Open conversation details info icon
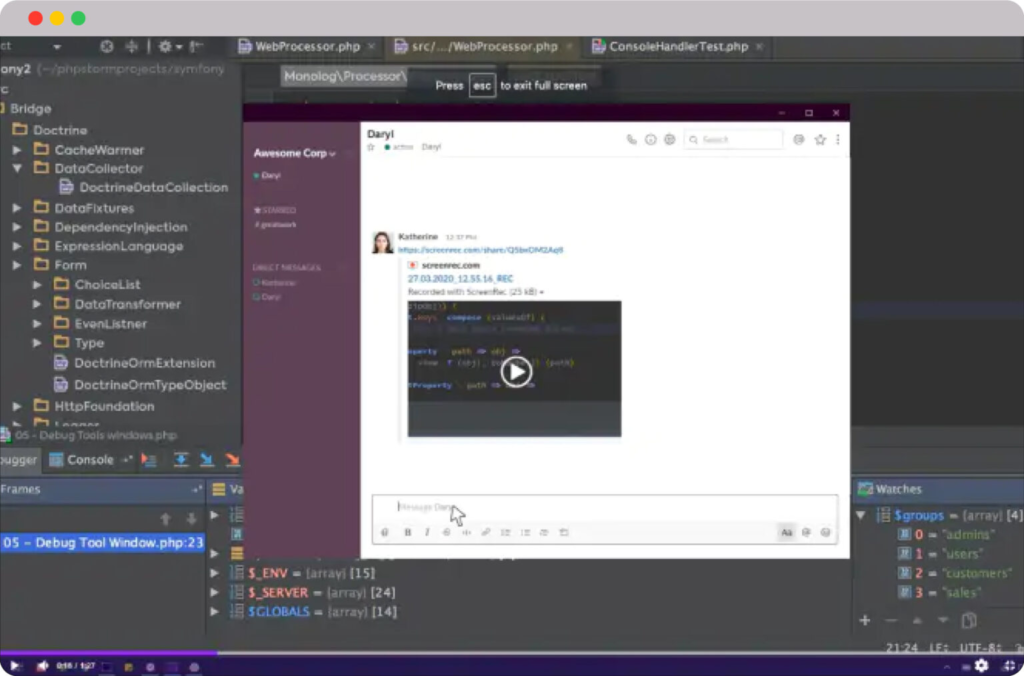 click(651, 140)
